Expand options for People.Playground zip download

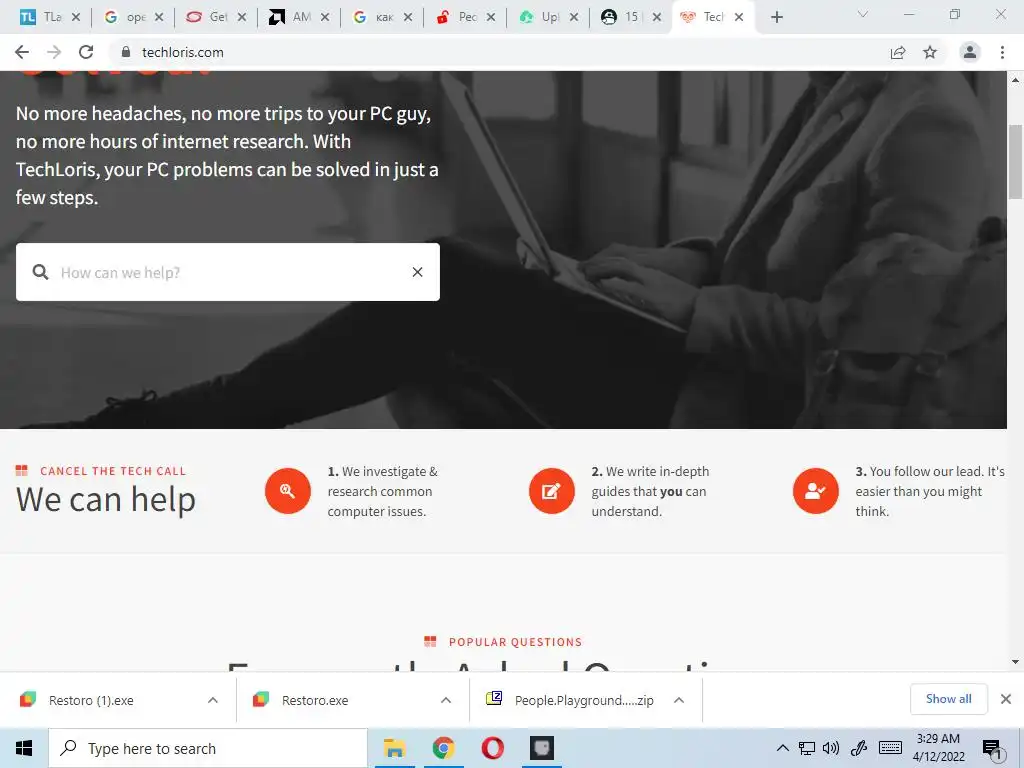(x=679, y=700)
